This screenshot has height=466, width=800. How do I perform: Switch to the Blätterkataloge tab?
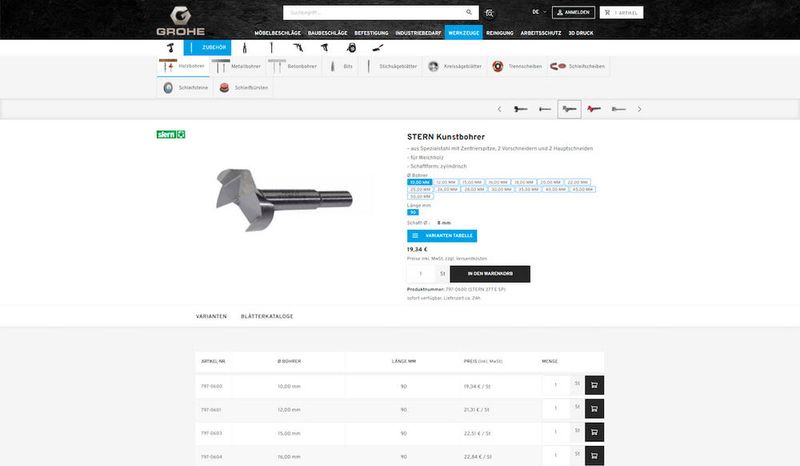click(267, 316)
